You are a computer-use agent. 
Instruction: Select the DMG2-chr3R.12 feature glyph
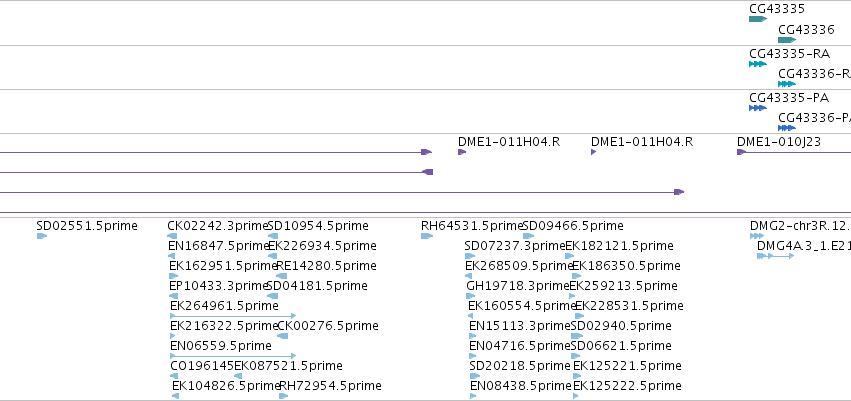[x=757, y=236]
